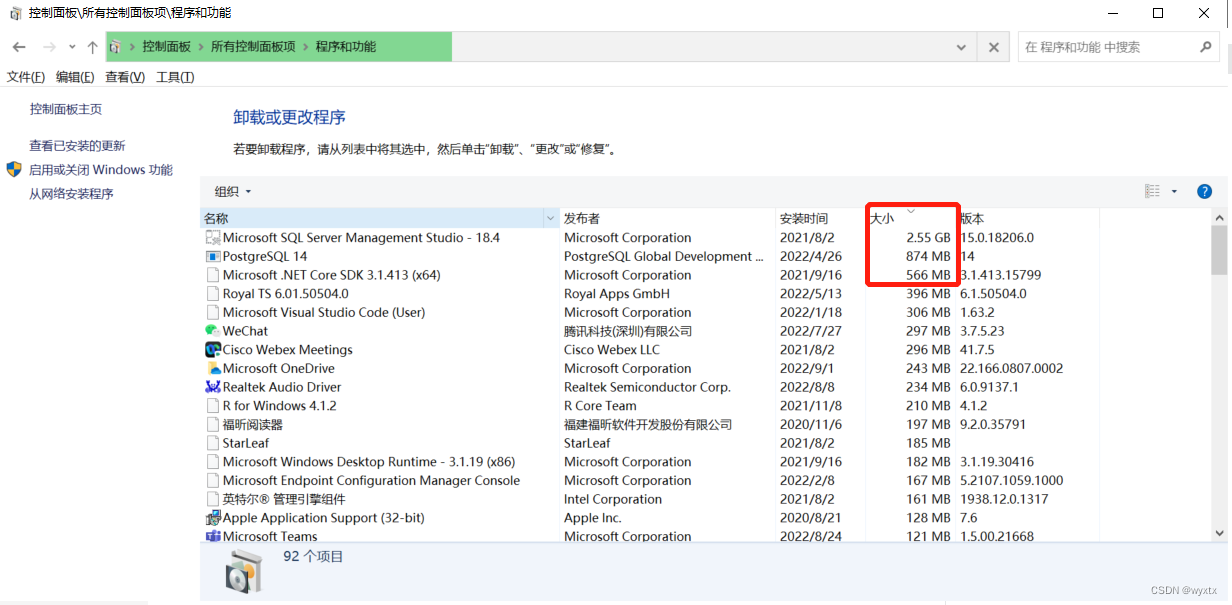Select the Realtek Audio Driver icon
Image resolution: width=1232 pixels, height=605 pixels.
click(212, 387)
